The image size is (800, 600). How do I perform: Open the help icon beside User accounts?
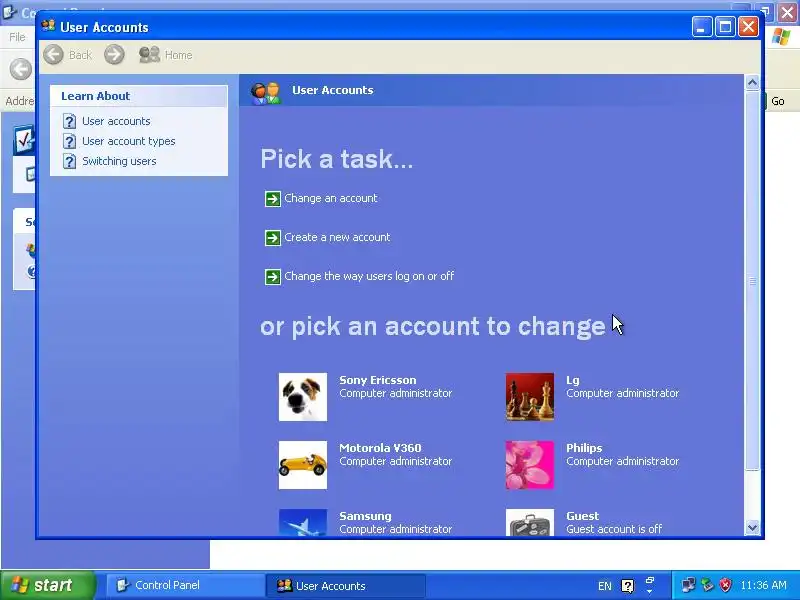click(69, 121)
